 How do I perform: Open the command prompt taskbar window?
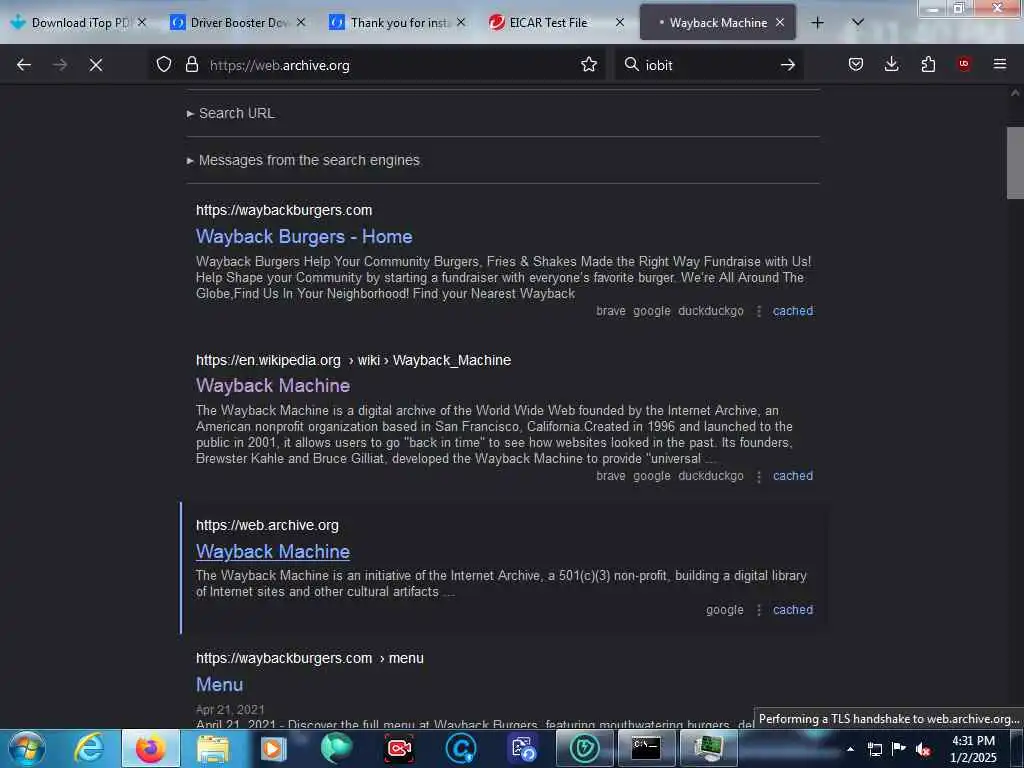646,748
